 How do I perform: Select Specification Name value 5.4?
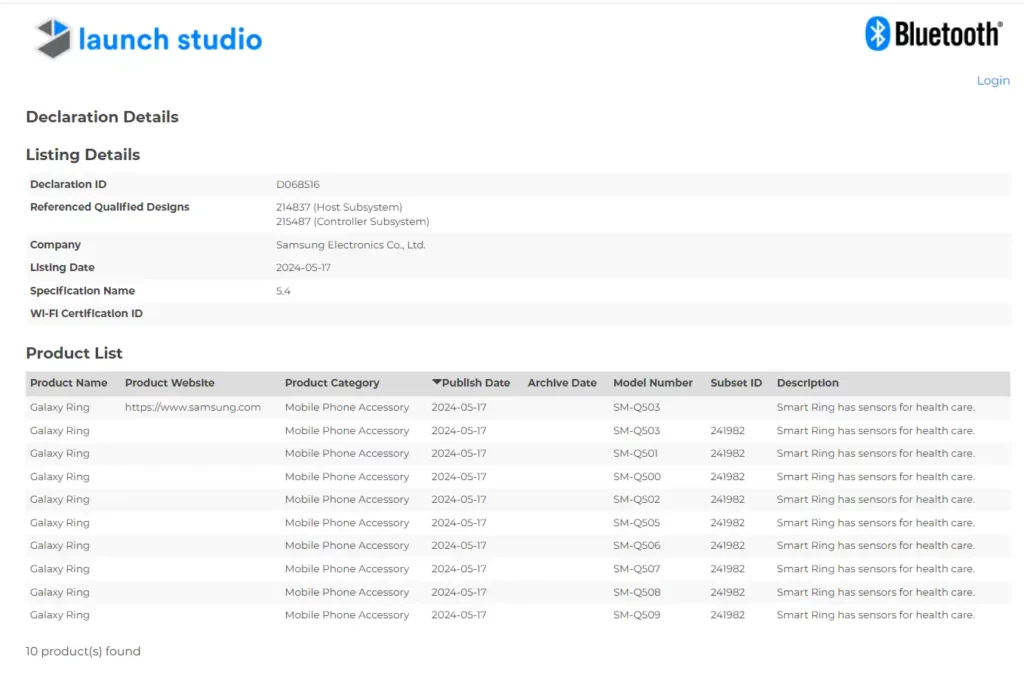point(283,291)
